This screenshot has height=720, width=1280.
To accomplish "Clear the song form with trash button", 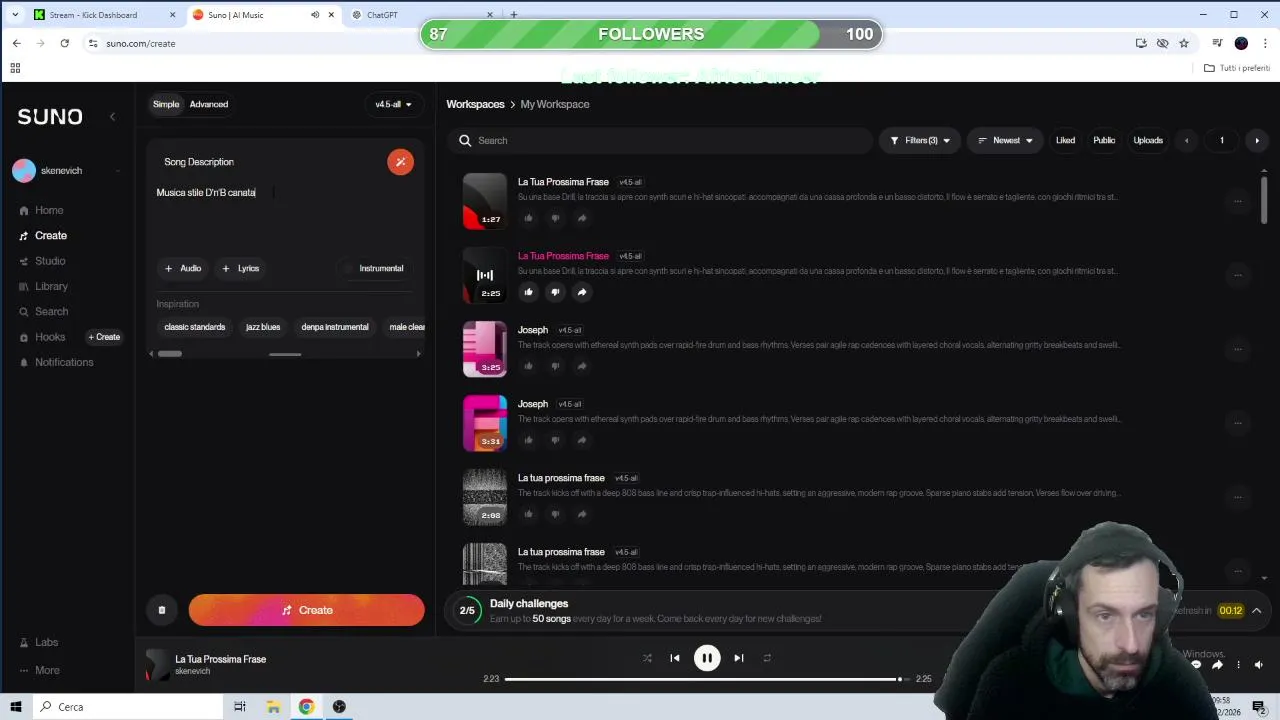I will [162, 610].
